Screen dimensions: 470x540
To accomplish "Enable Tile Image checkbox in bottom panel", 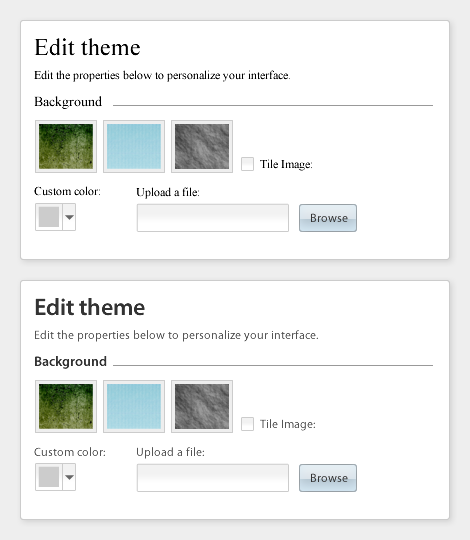I will coord(248,424).
